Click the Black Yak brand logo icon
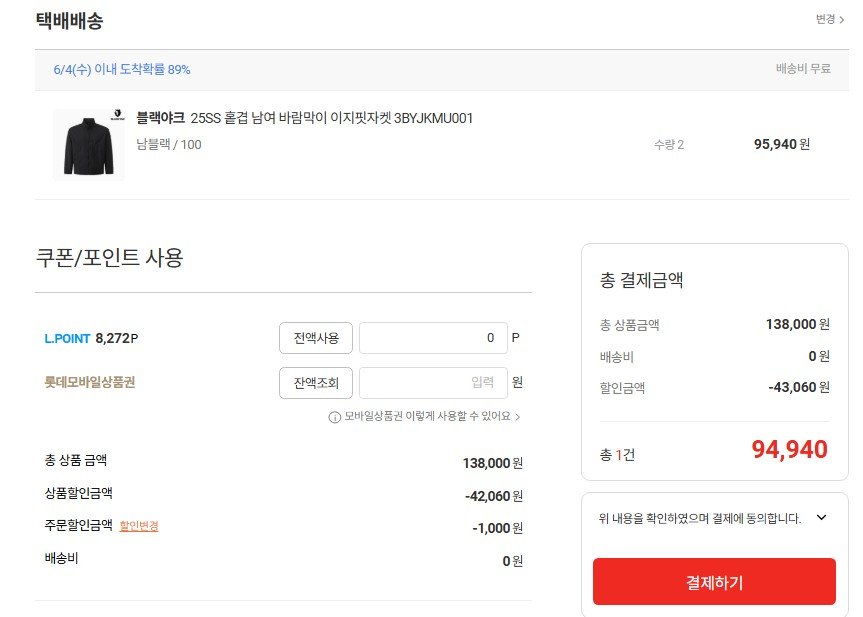 117,114
